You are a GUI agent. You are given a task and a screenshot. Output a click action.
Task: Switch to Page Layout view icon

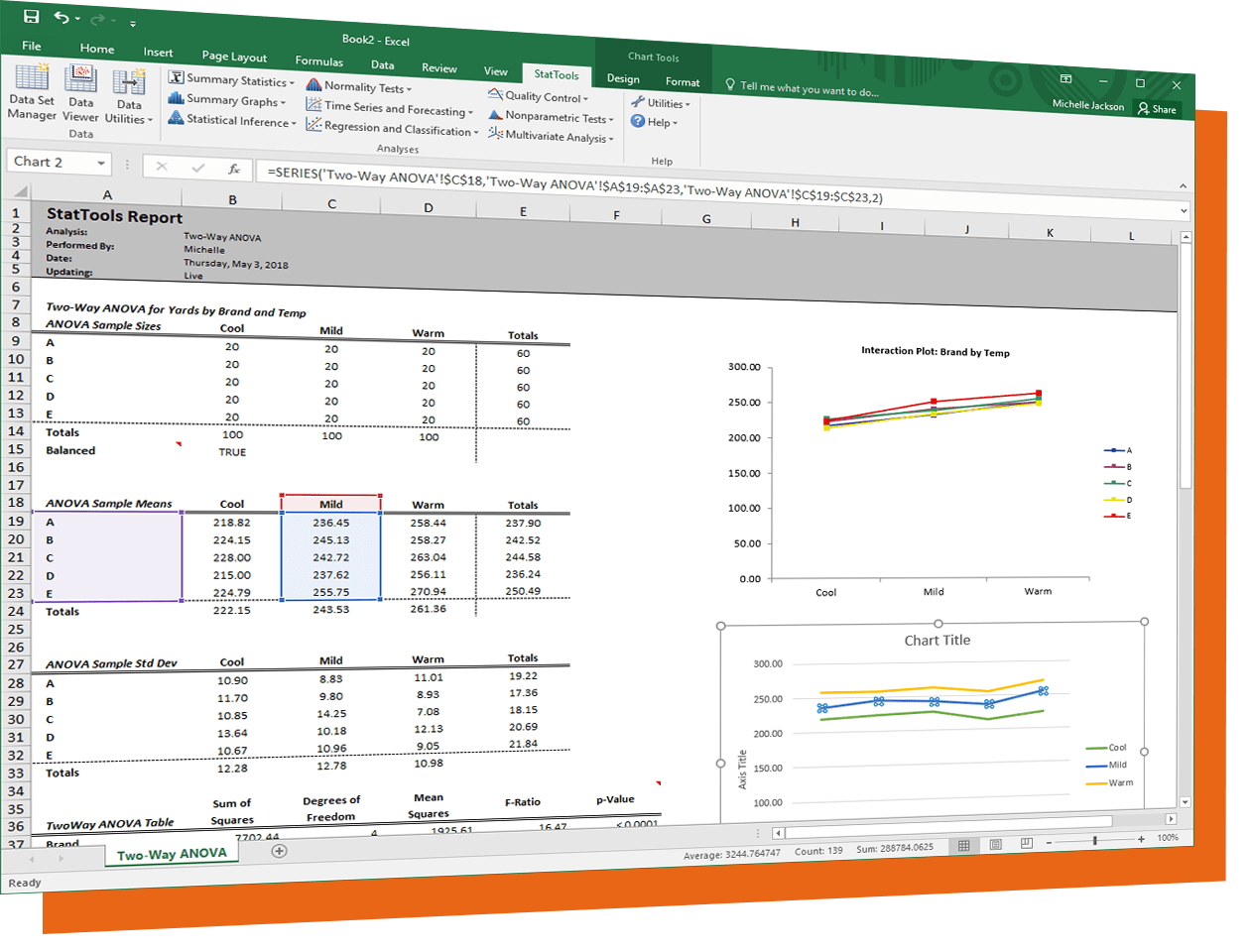(x=995, y=845)
